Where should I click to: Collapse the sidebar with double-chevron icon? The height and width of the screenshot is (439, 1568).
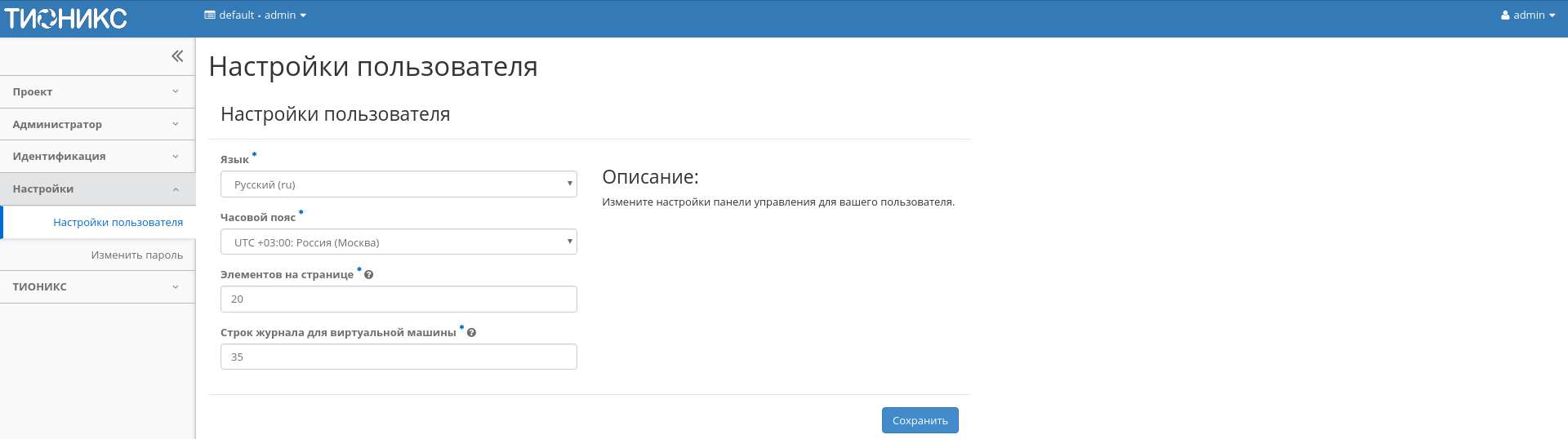(177, 56)
